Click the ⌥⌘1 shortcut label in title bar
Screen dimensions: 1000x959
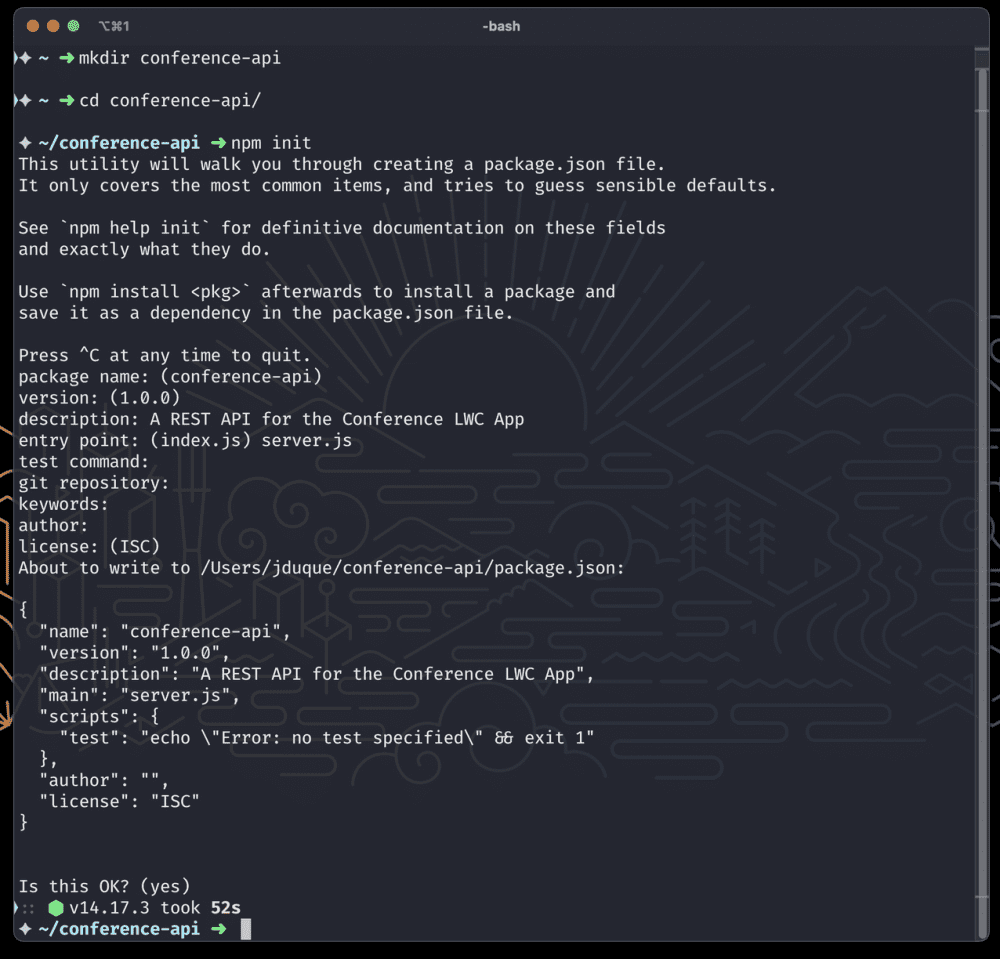pos(114,26)
